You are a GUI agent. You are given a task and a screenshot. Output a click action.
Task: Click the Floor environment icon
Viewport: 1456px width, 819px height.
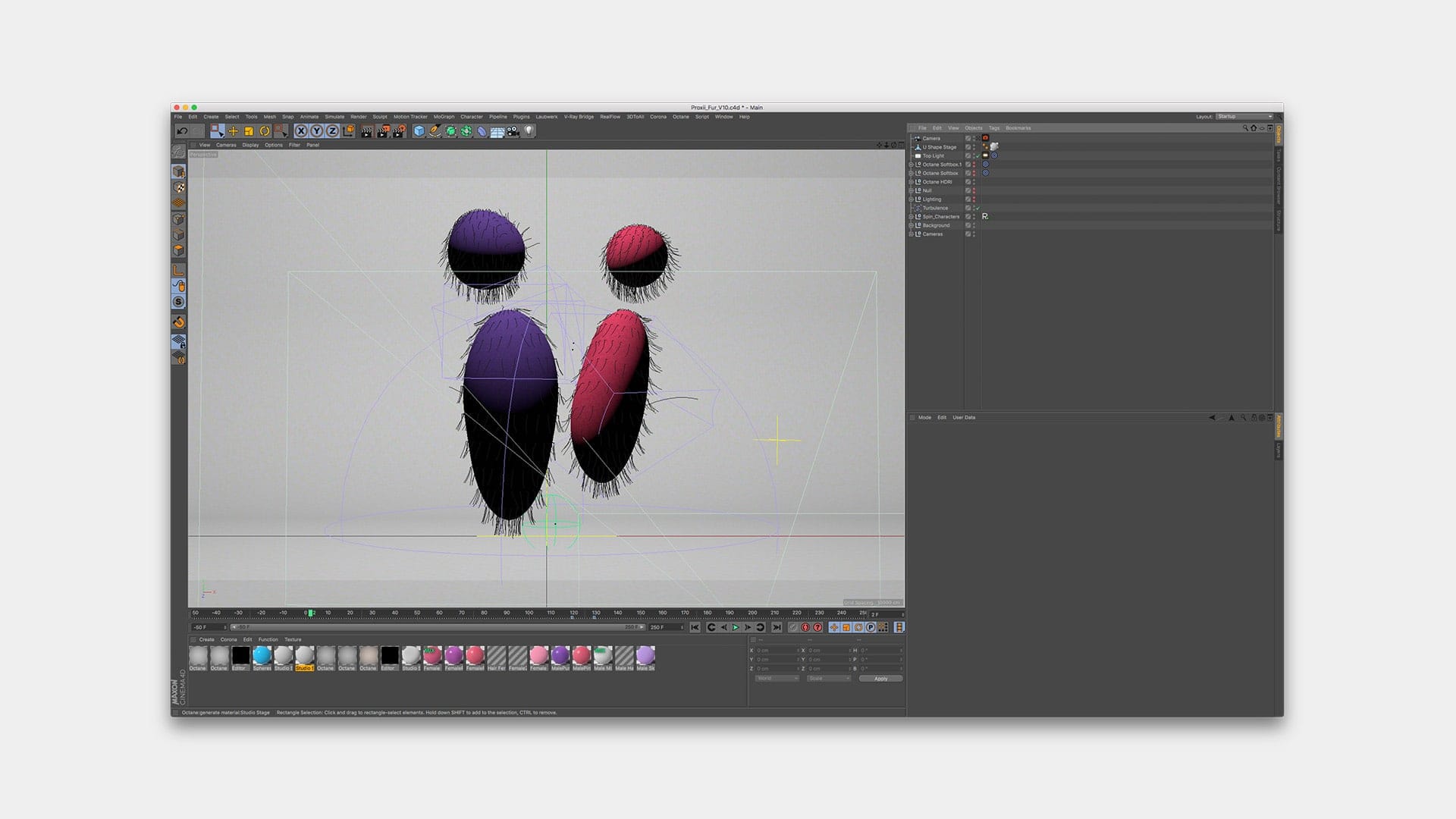(x=497, y=131)
